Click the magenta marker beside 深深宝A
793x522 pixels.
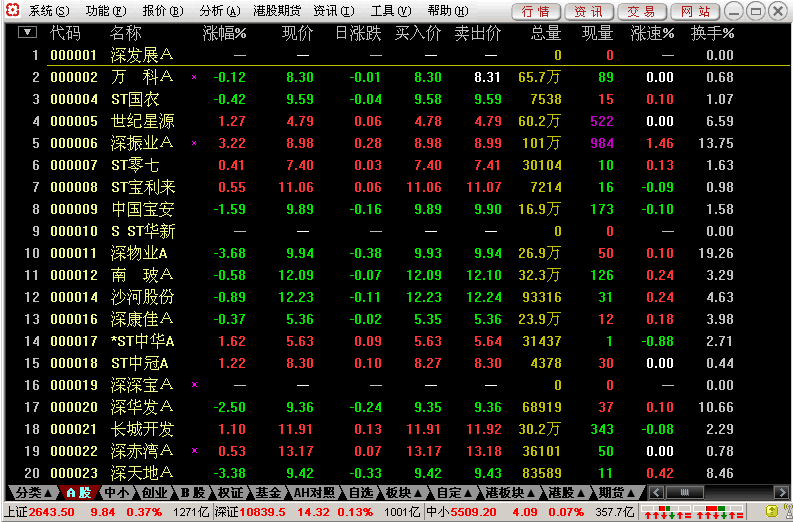point(194,385)
